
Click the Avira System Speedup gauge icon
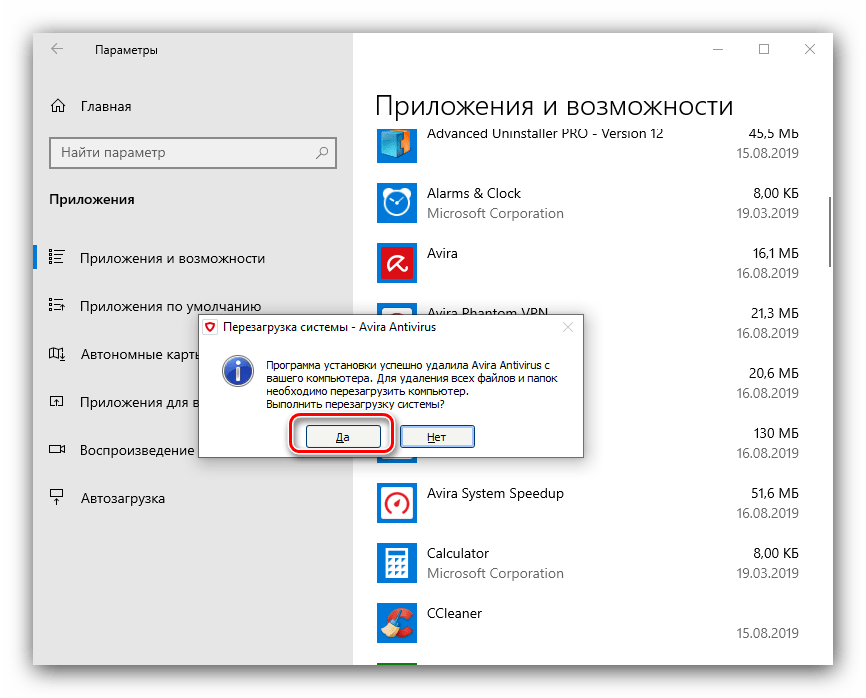pos(396,503)
